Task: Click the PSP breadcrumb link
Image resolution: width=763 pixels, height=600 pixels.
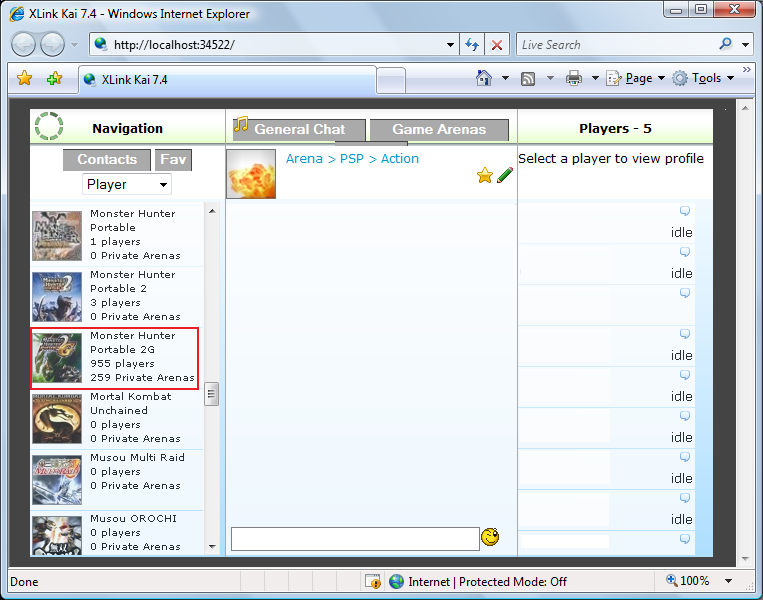Action: click(x=351, y=159)
